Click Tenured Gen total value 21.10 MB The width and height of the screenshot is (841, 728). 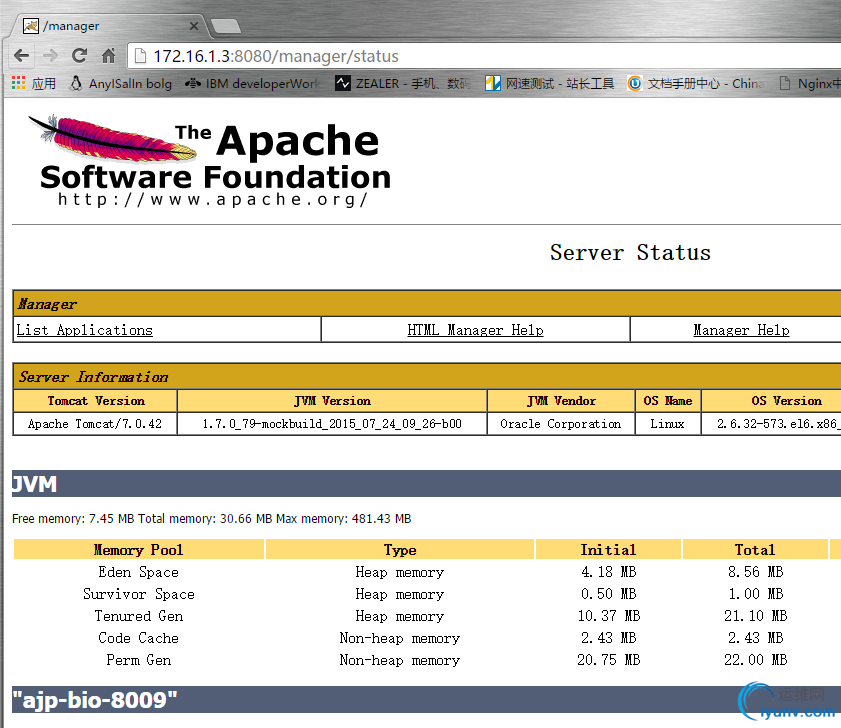tap(755, 616)
